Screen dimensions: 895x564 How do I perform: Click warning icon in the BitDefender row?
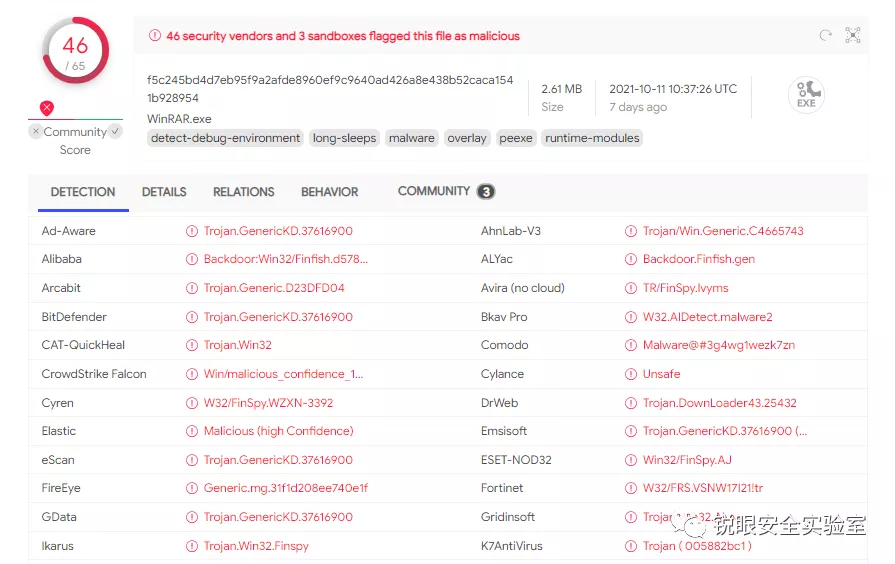pyautogui.click(x=192, y=317)
